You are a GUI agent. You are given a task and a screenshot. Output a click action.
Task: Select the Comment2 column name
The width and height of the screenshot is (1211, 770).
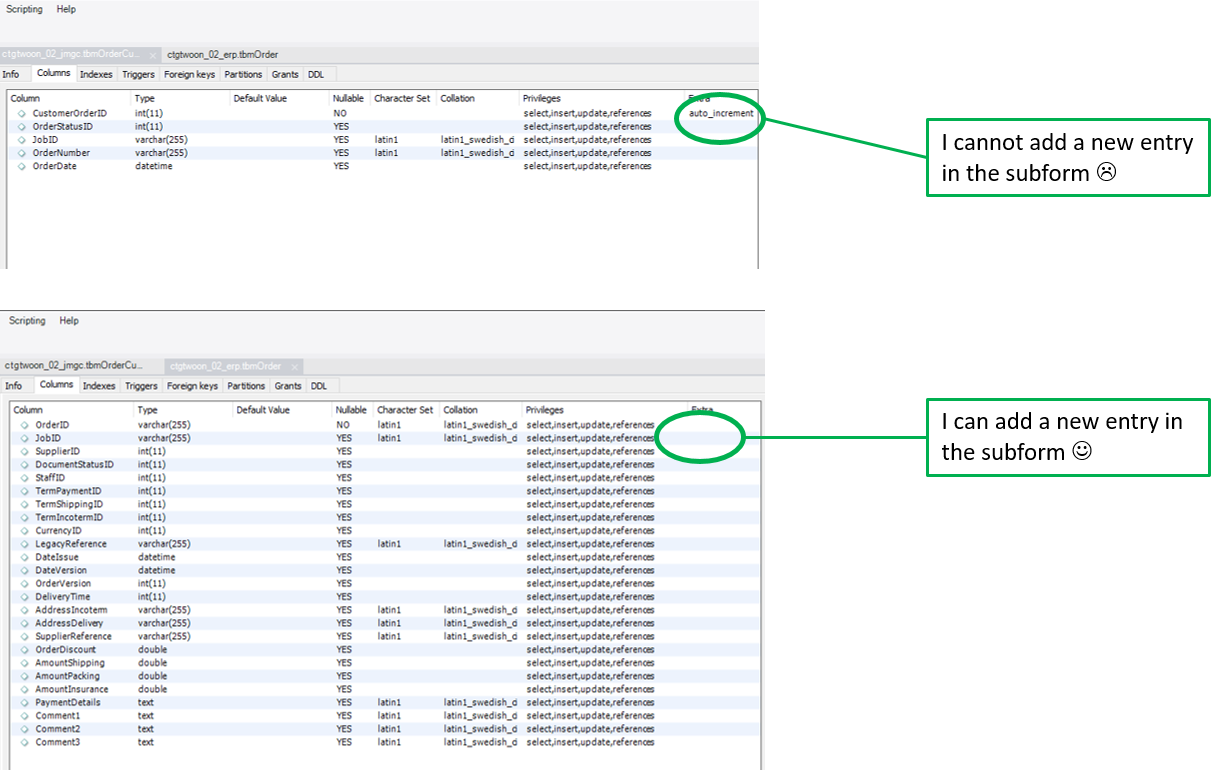[x=57, y=729]
